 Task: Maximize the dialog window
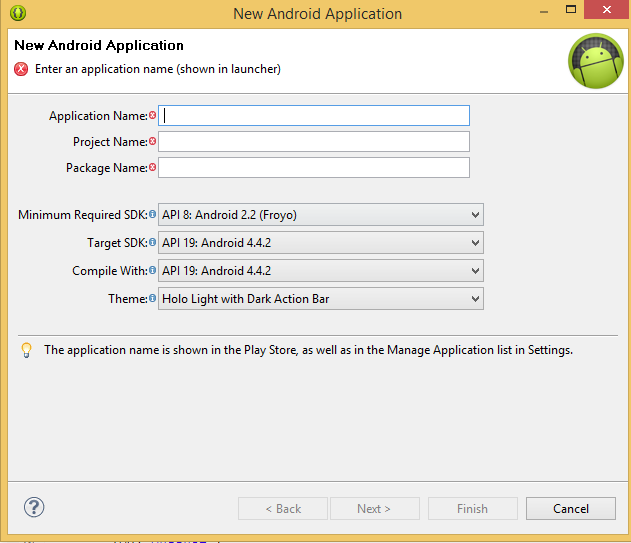coord(571,10)
